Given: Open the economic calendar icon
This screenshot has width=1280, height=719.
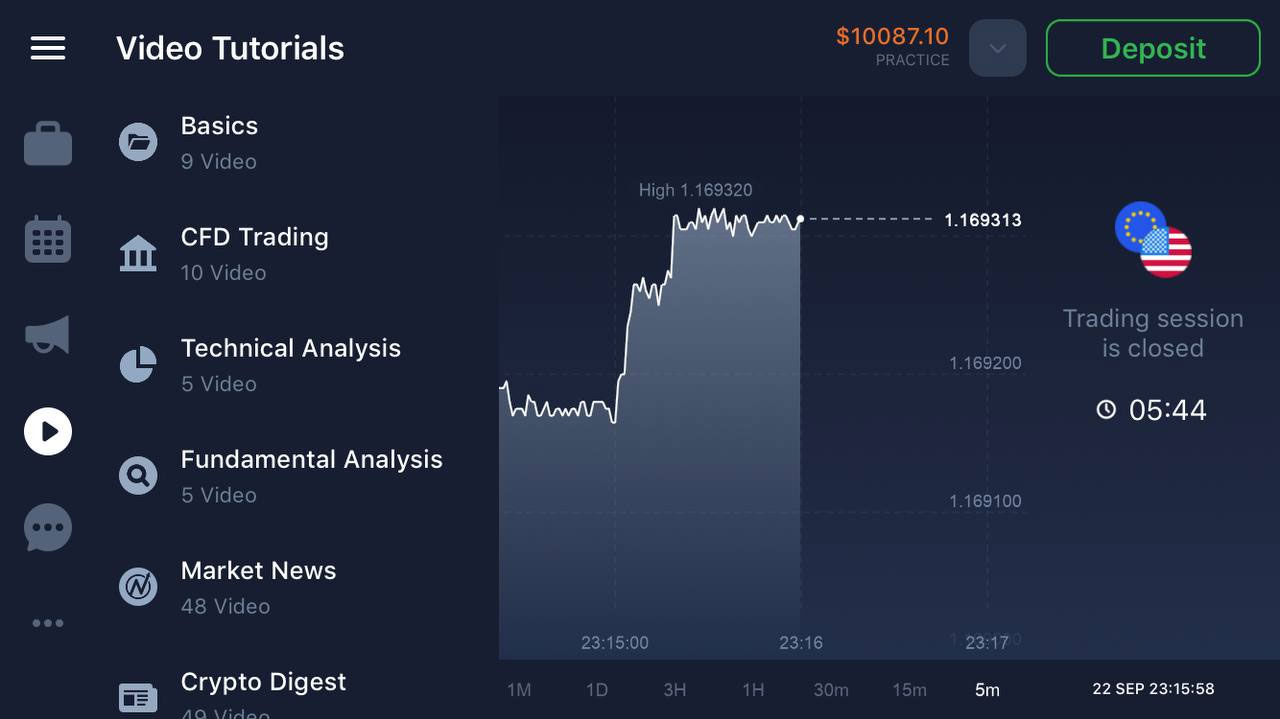Looking at the screenshot, I should tap(48, 240).
